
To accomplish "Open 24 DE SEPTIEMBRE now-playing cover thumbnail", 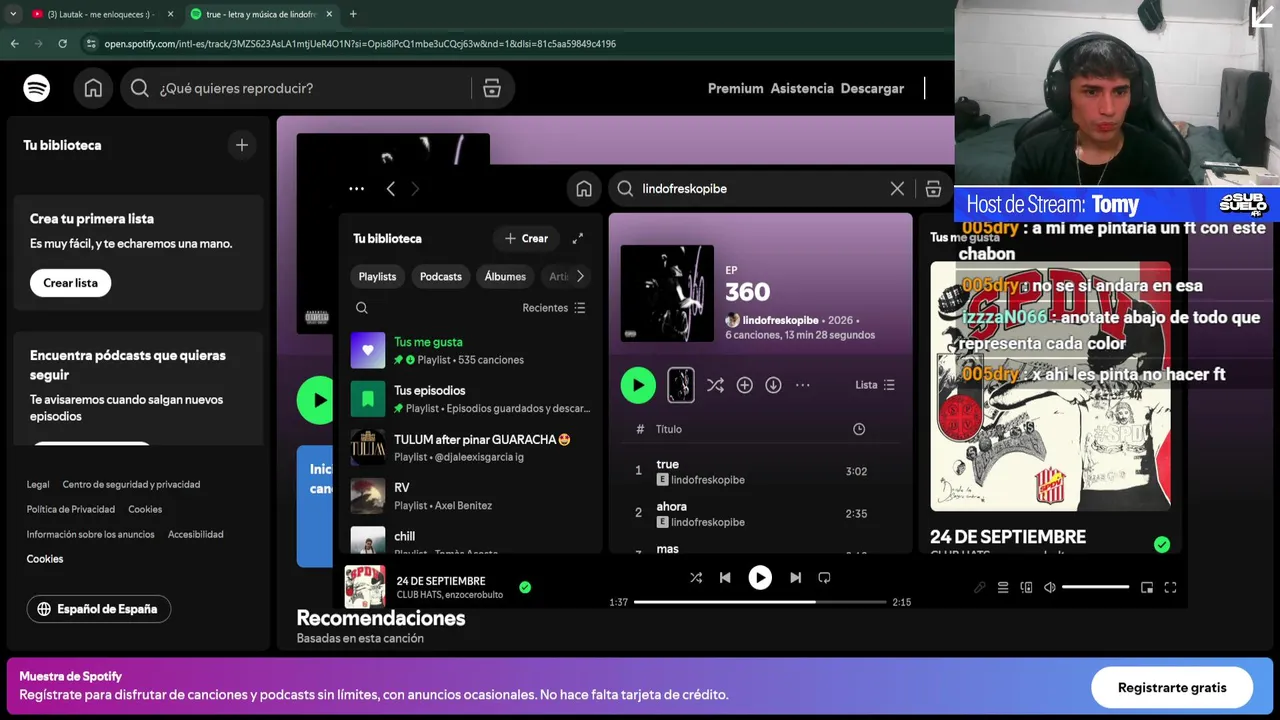I will click(x=365, y=587).
